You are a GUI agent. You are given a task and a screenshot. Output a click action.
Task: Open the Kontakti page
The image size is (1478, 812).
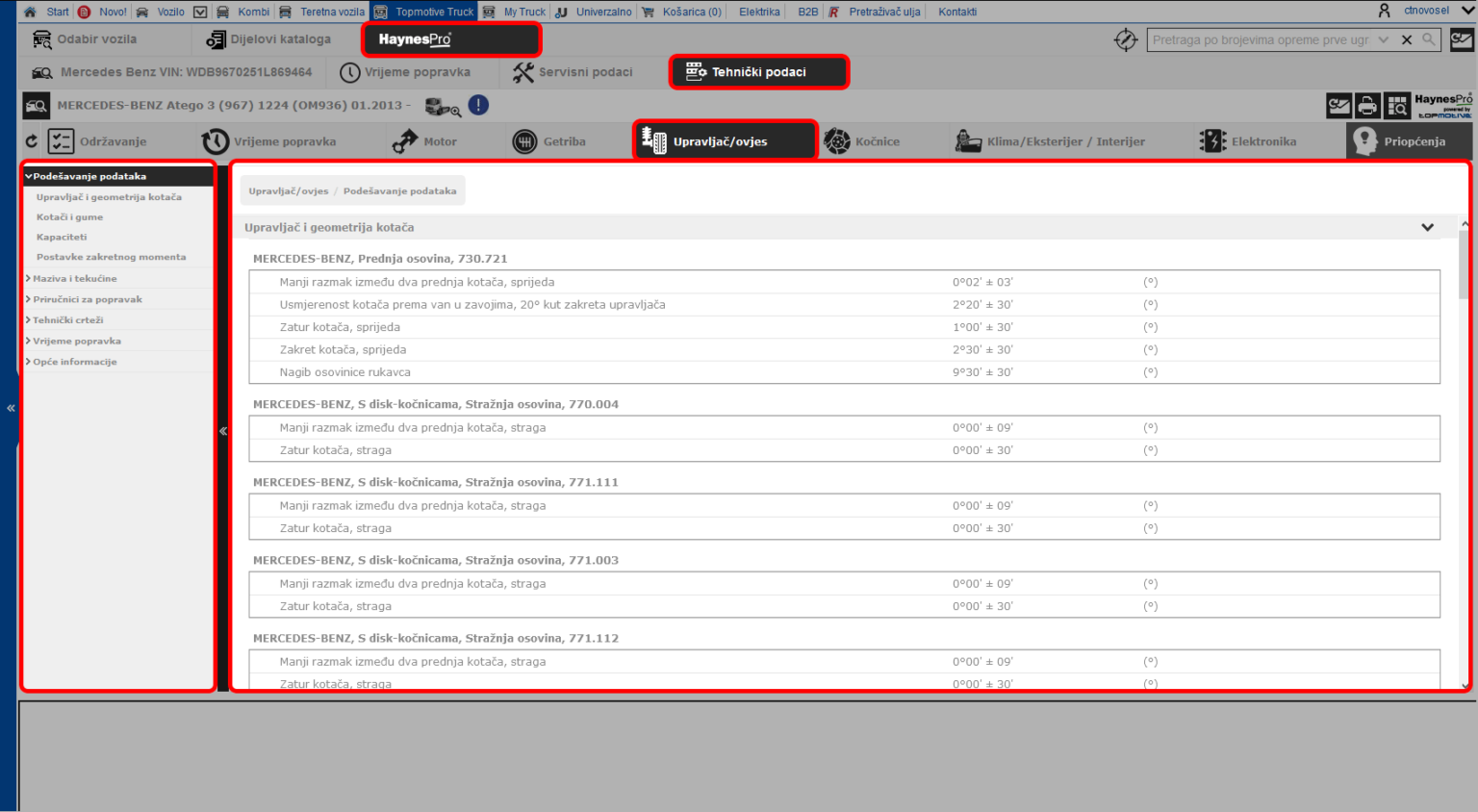tap(957, 12)
